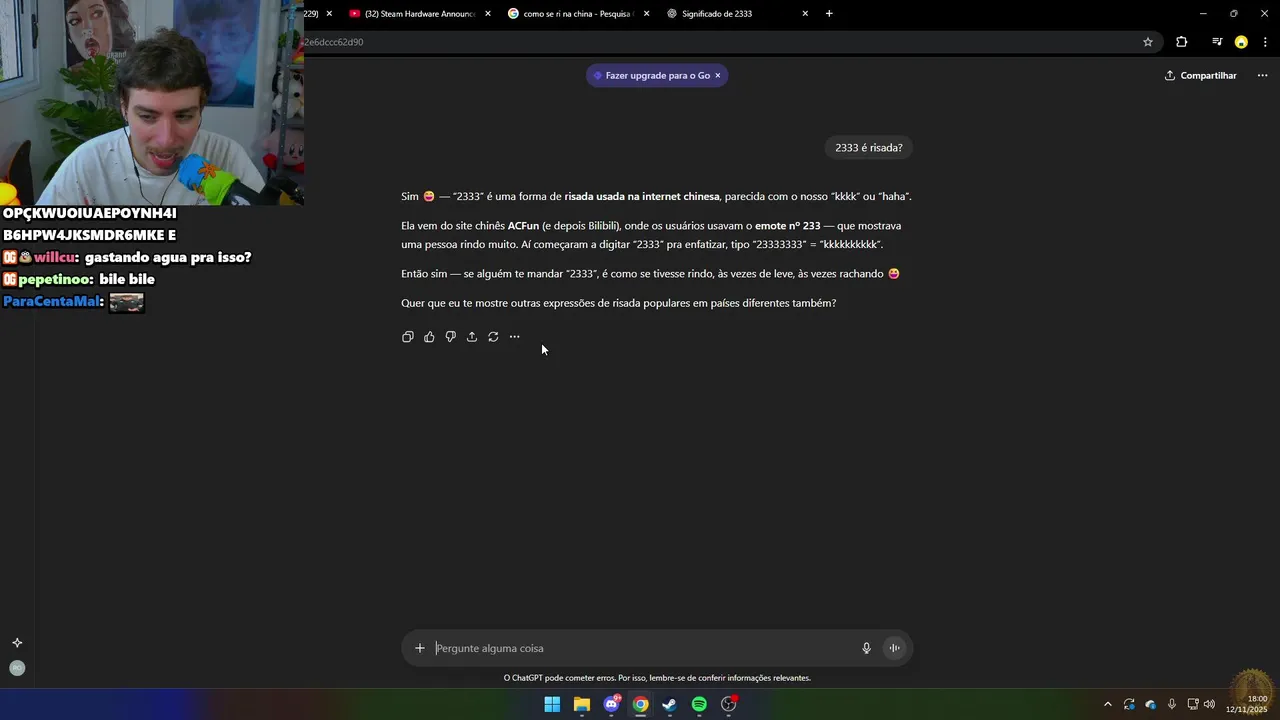Open Chrome's three-dot menu

1265,42
